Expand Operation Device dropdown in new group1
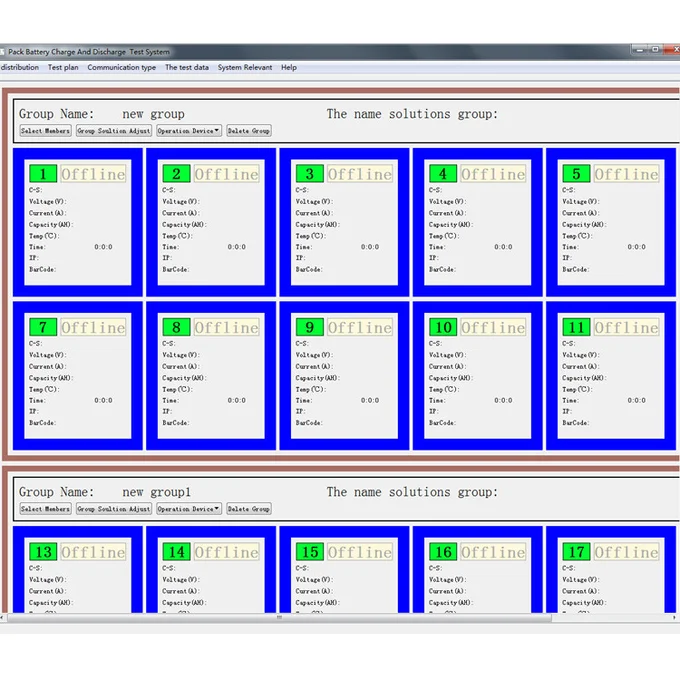This screenshot has width=680, height=680. click(x=188, y=509)
